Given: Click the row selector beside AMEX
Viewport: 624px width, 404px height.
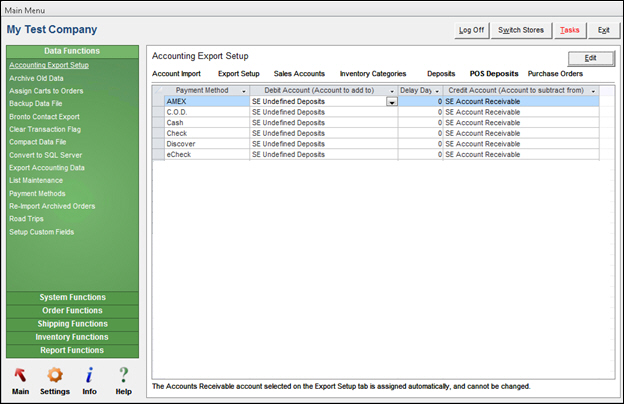Looking at the screenshot, I should (x=158, y=101).
